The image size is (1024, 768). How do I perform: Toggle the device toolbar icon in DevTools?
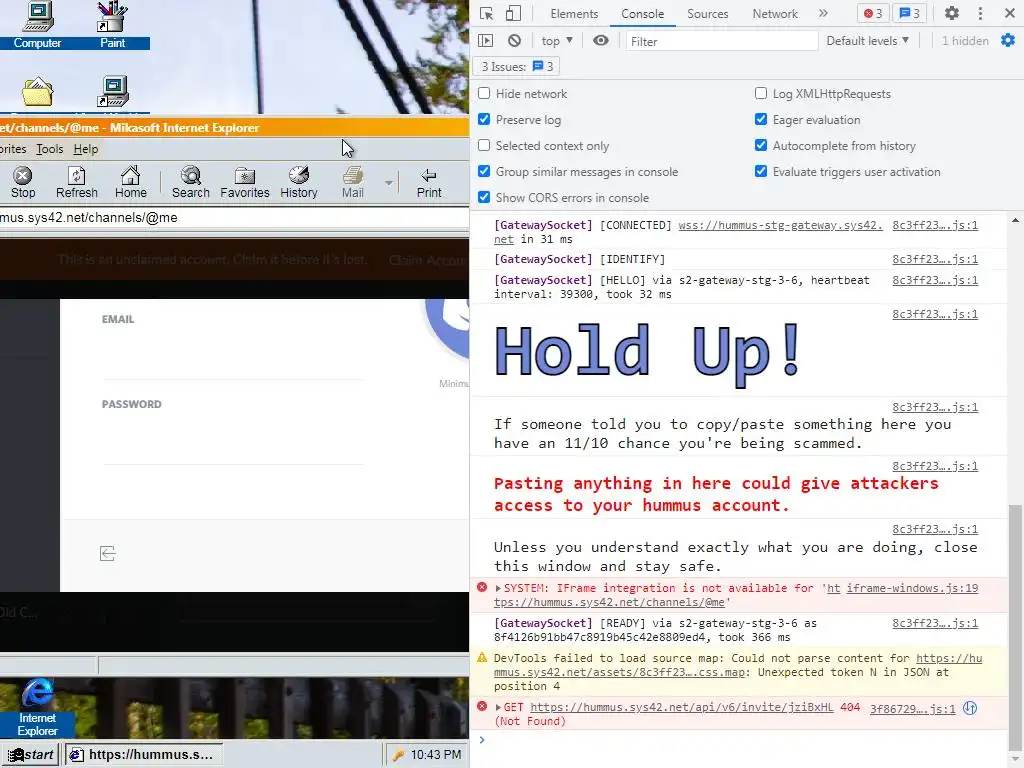tap(513, 14)
